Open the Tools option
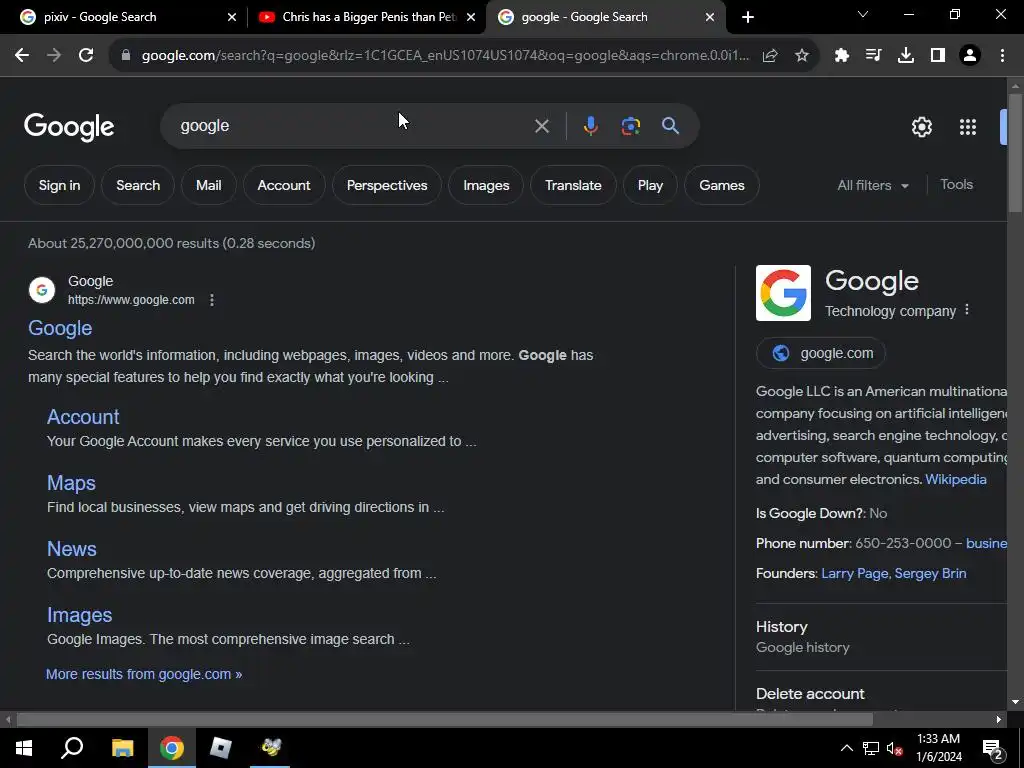The image size is (1024, 768). click(956, 185)
